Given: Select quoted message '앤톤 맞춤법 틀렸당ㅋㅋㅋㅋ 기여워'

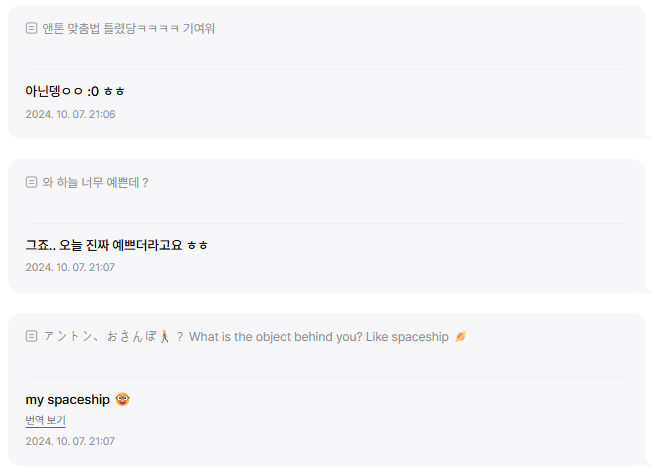Looking at the screenshot, I should [128, 28].
